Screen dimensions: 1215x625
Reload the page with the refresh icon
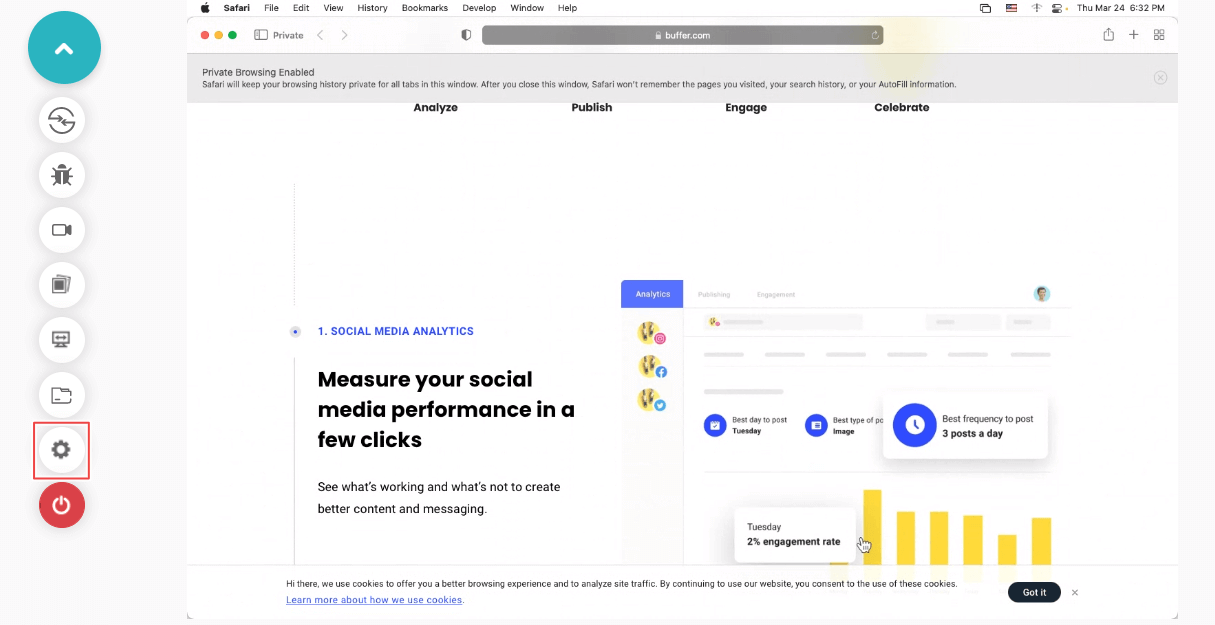coord(875,35)
